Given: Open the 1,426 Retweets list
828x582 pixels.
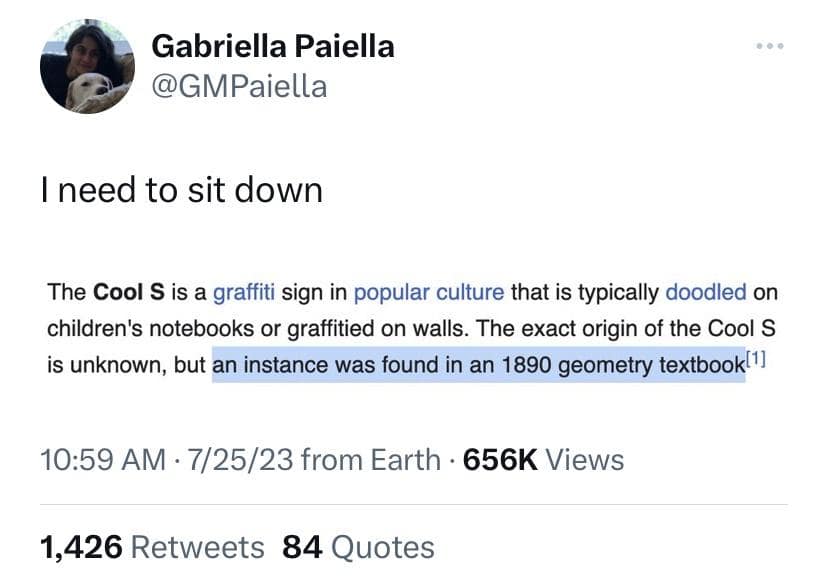Looking at the screenshot, I should (x=152, y=547).
